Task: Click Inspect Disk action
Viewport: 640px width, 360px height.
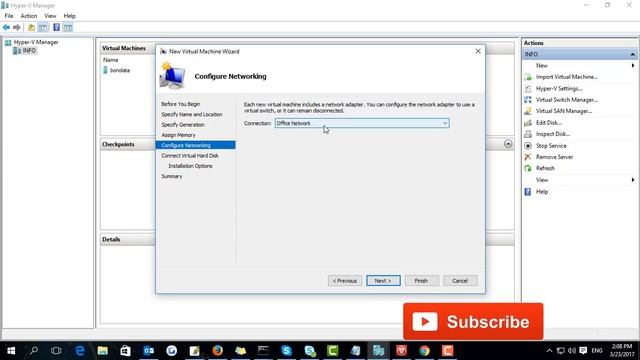Action: [x=553, y=134]
